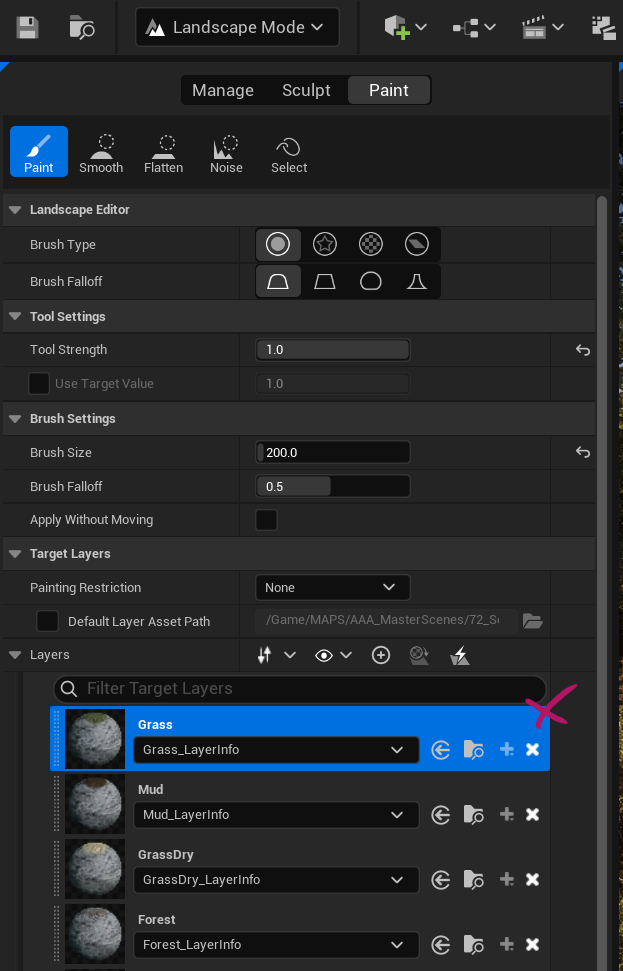Open the Painting Restriction dropdown
Viewport: 623px width, 971px height.
332,588
